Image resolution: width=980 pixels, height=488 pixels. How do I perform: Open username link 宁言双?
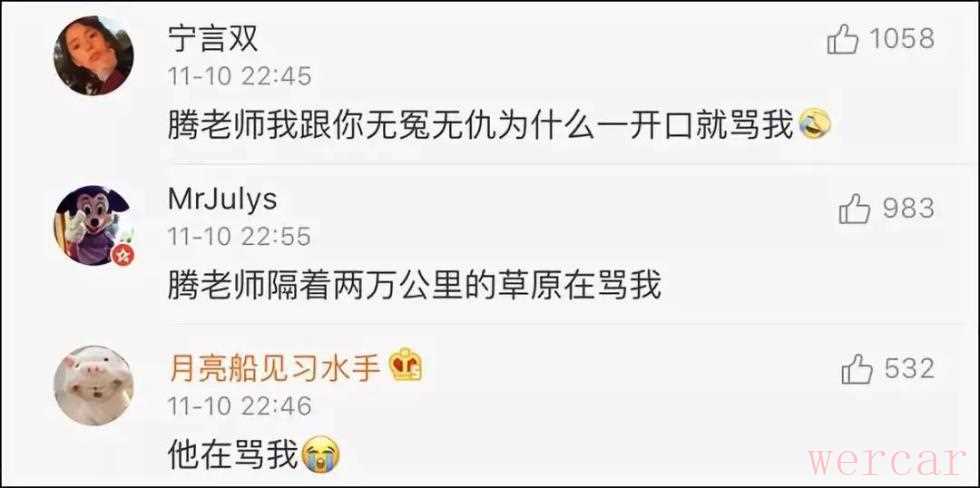[x=212, y=41]
